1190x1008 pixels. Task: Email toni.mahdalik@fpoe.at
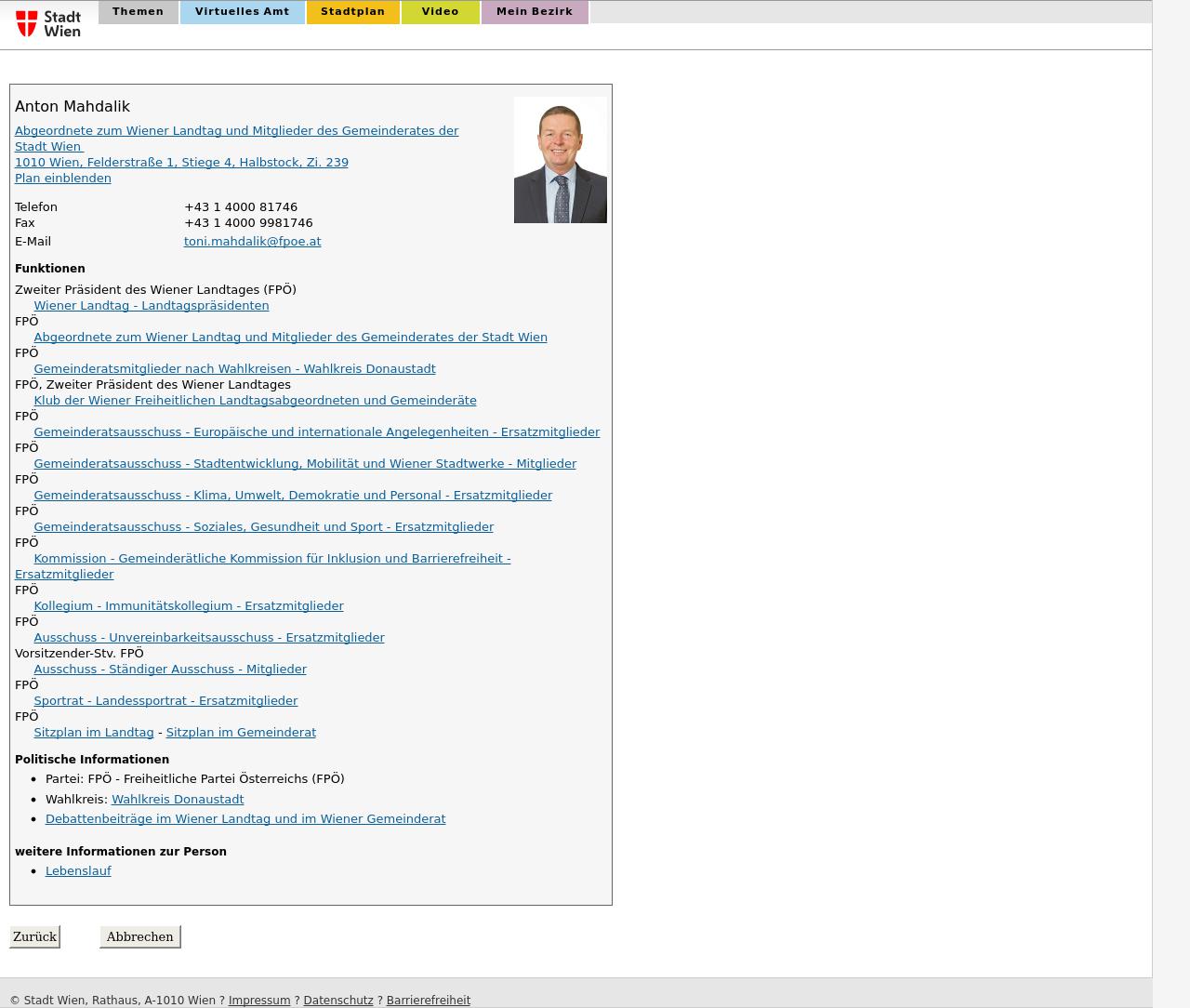coord(252,242)
